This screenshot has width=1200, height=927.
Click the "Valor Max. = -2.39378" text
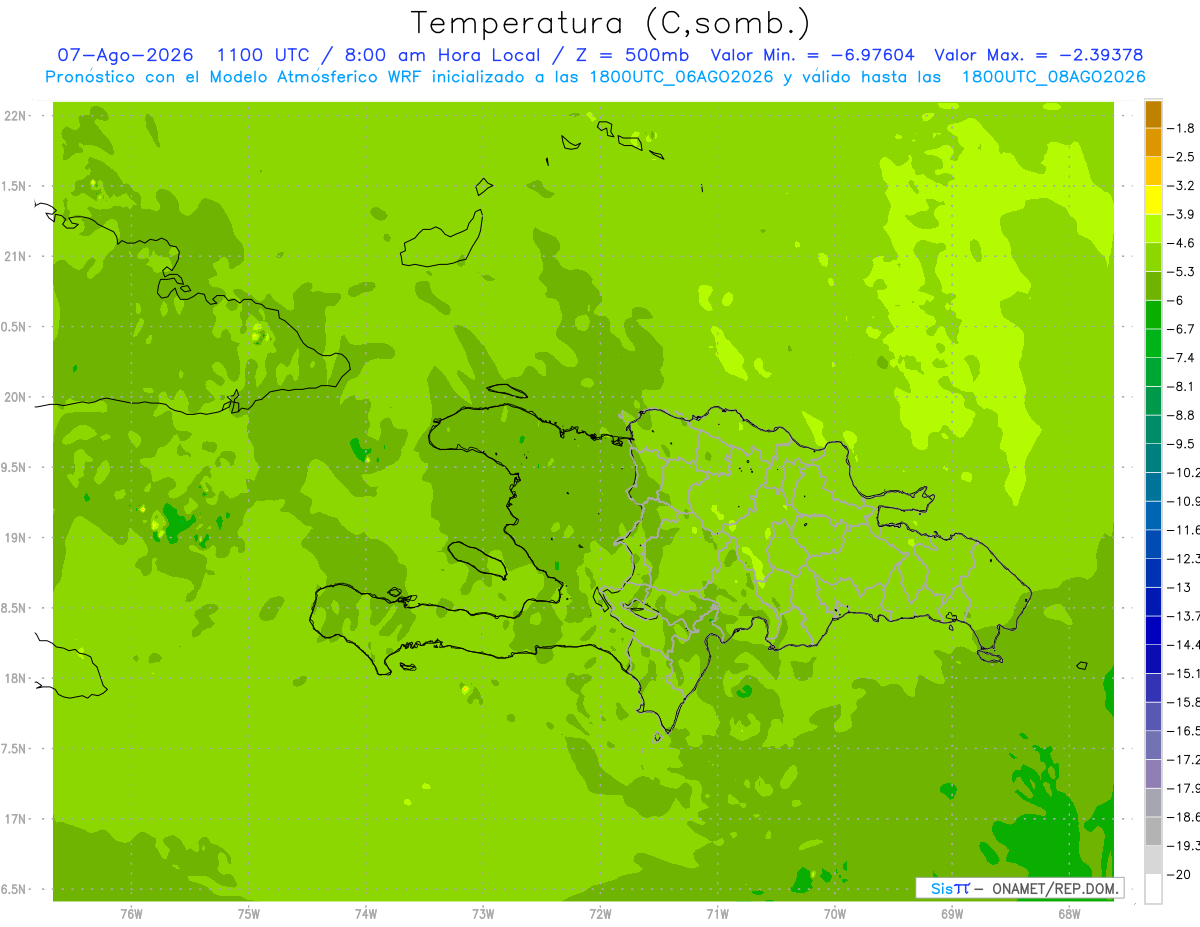[1038, 55]
